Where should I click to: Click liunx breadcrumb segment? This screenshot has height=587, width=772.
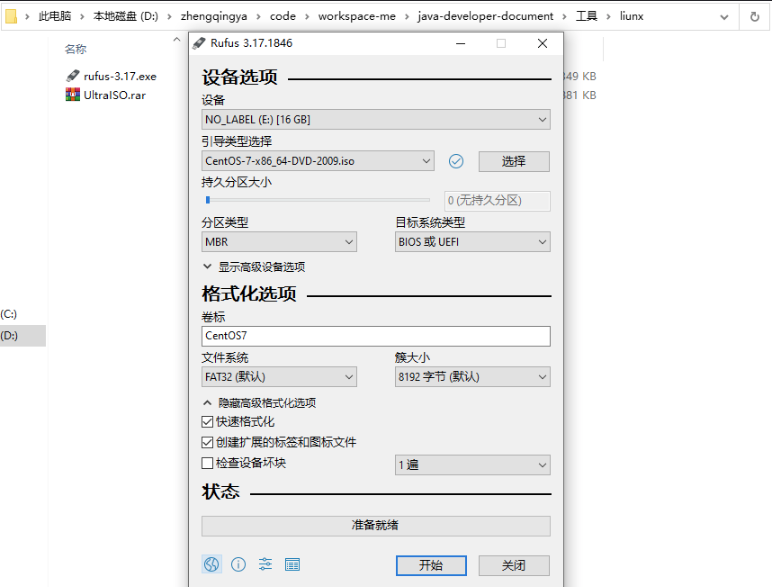(632, 16)
